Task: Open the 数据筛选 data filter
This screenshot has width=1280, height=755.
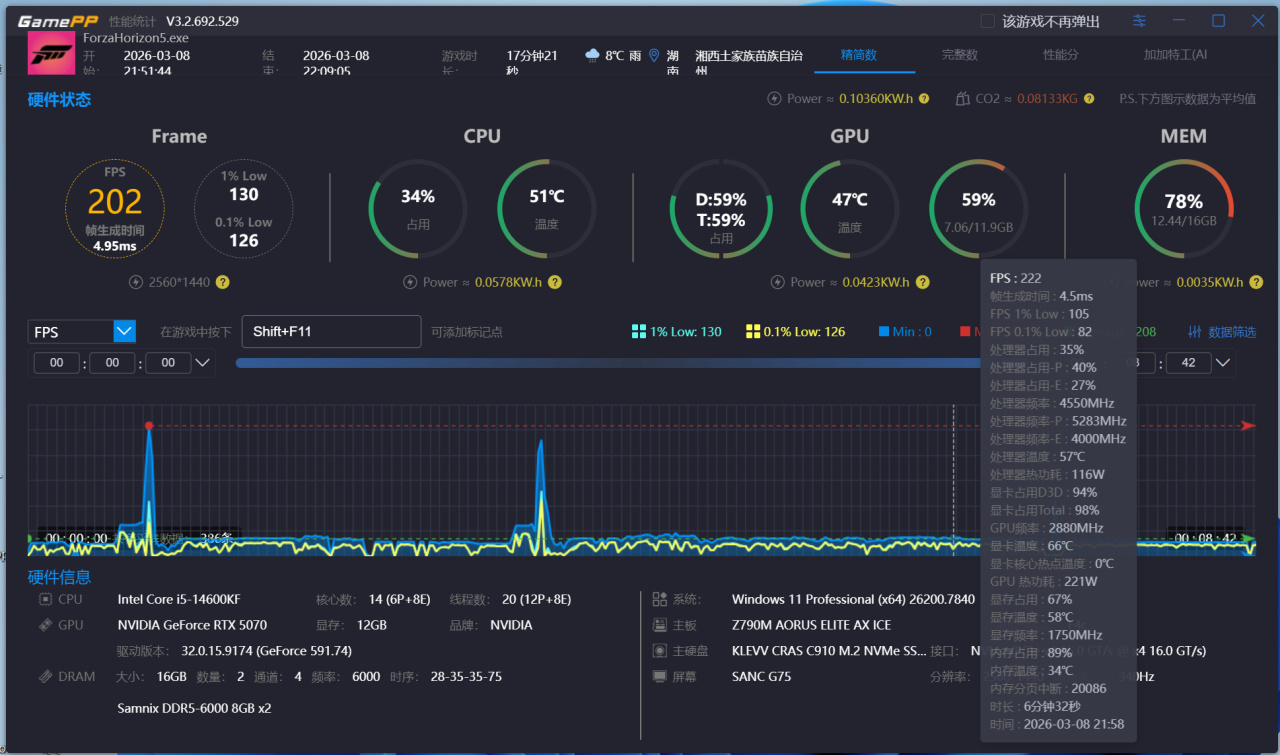Action: click(x=1222, y=332)
